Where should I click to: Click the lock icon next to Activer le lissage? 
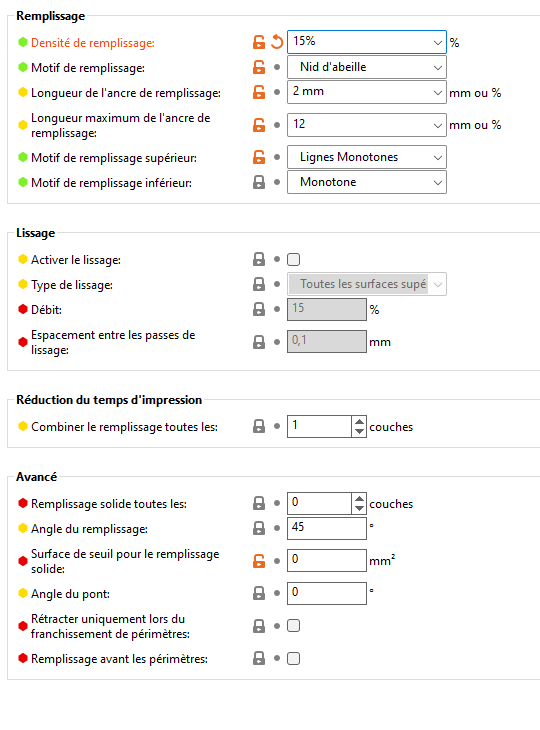click(259, 259)
